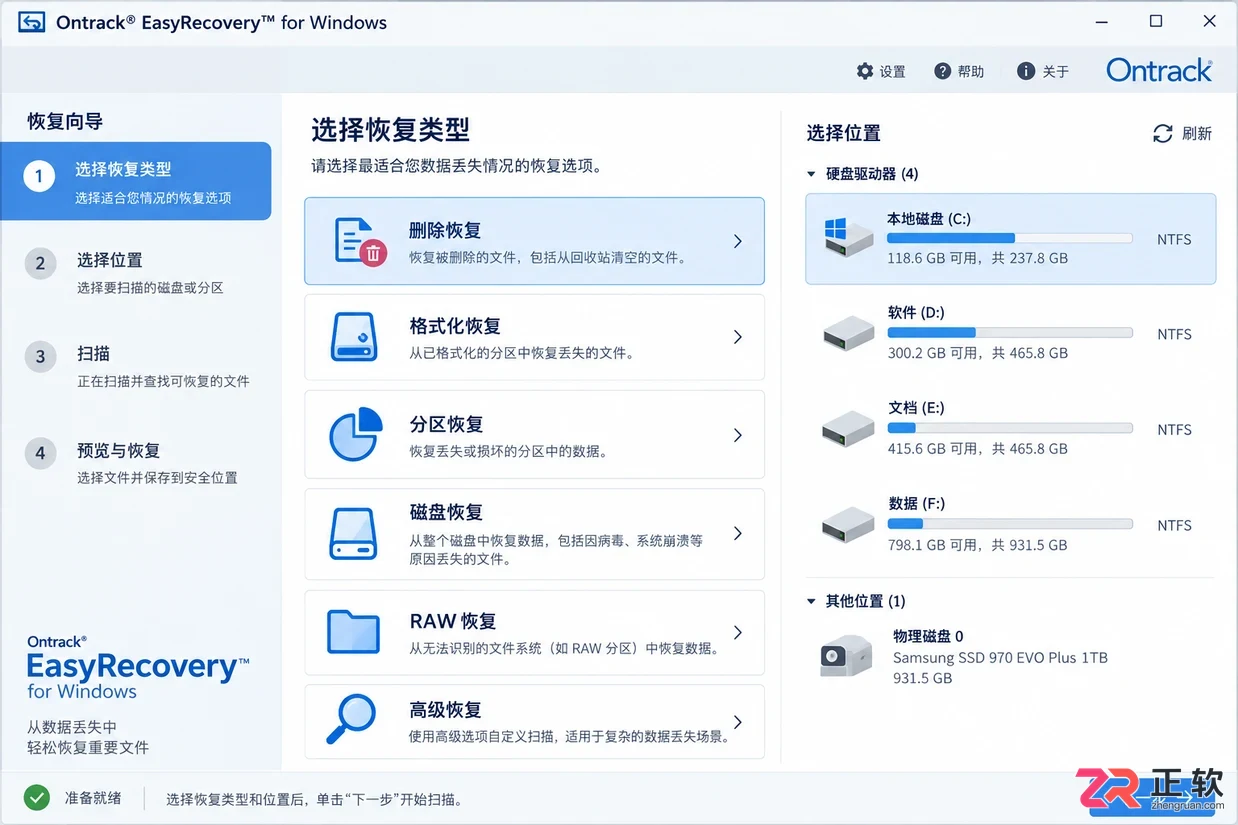The height and width of the screenshot is (825, 1238).
Task: Open 分区恢复 via its chevron arrow
Action: click(737, 435)
